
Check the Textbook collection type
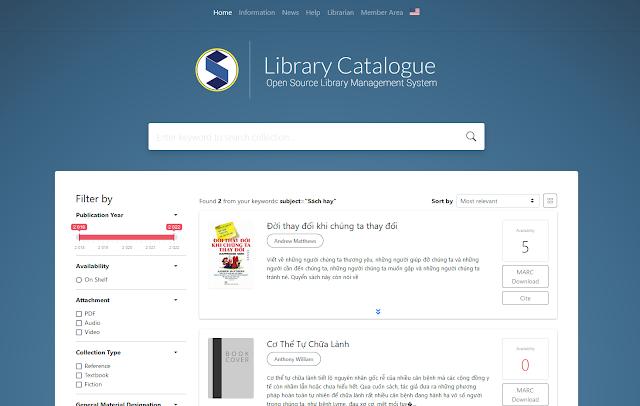(79, 375)
